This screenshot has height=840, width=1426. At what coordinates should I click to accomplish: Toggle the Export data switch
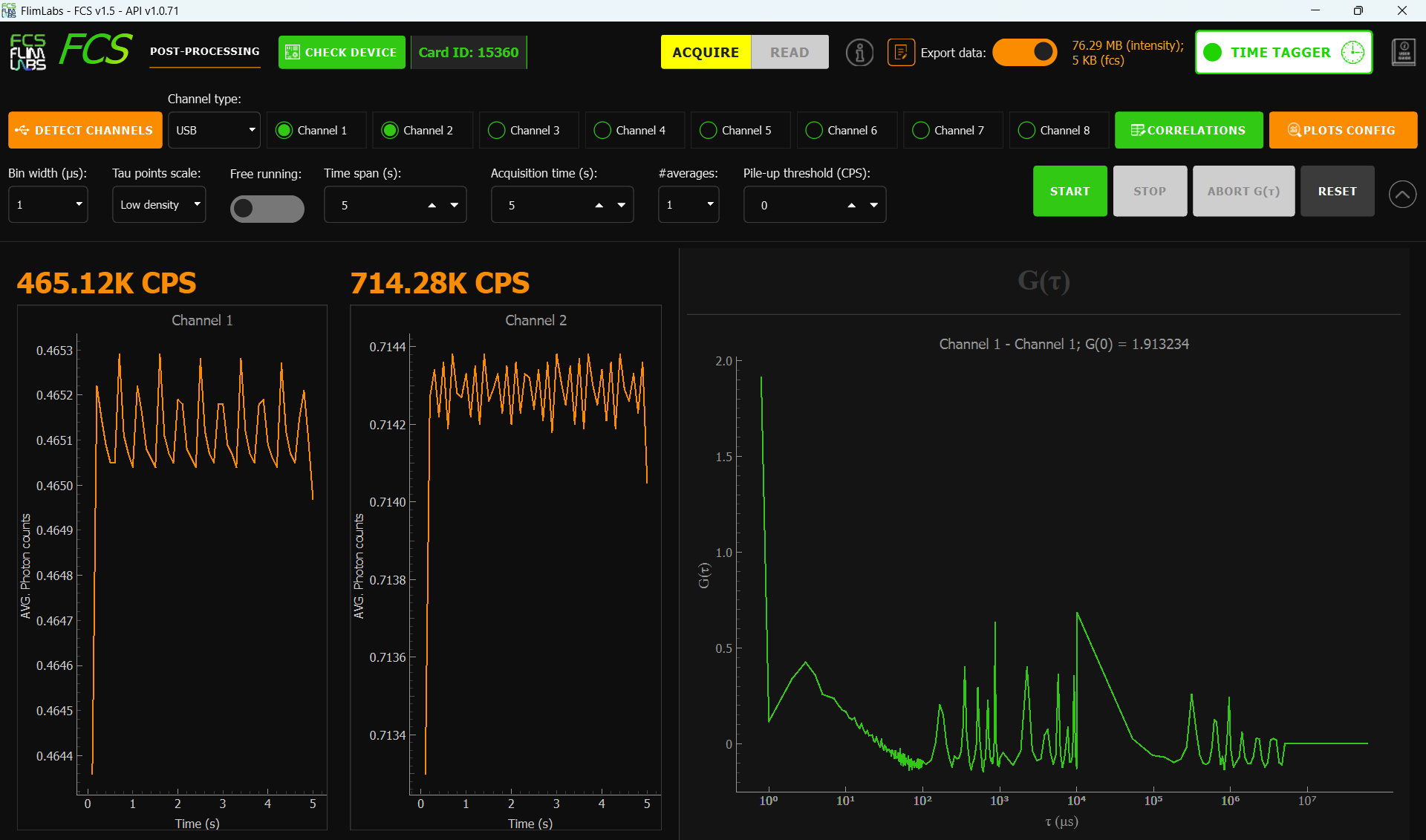click(x=1024, y=53)
